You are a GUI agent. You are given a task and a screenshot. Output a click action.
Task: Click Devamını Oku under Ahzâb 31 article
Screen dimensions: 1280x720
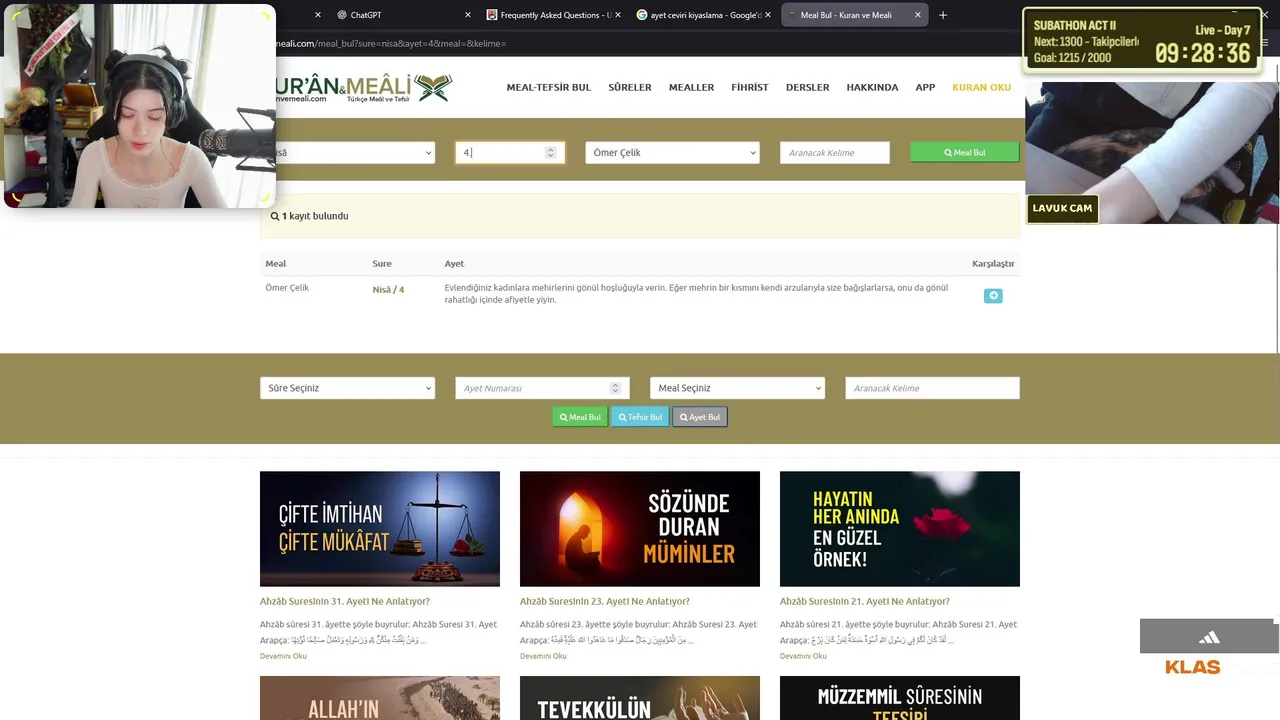pos(283,656)
